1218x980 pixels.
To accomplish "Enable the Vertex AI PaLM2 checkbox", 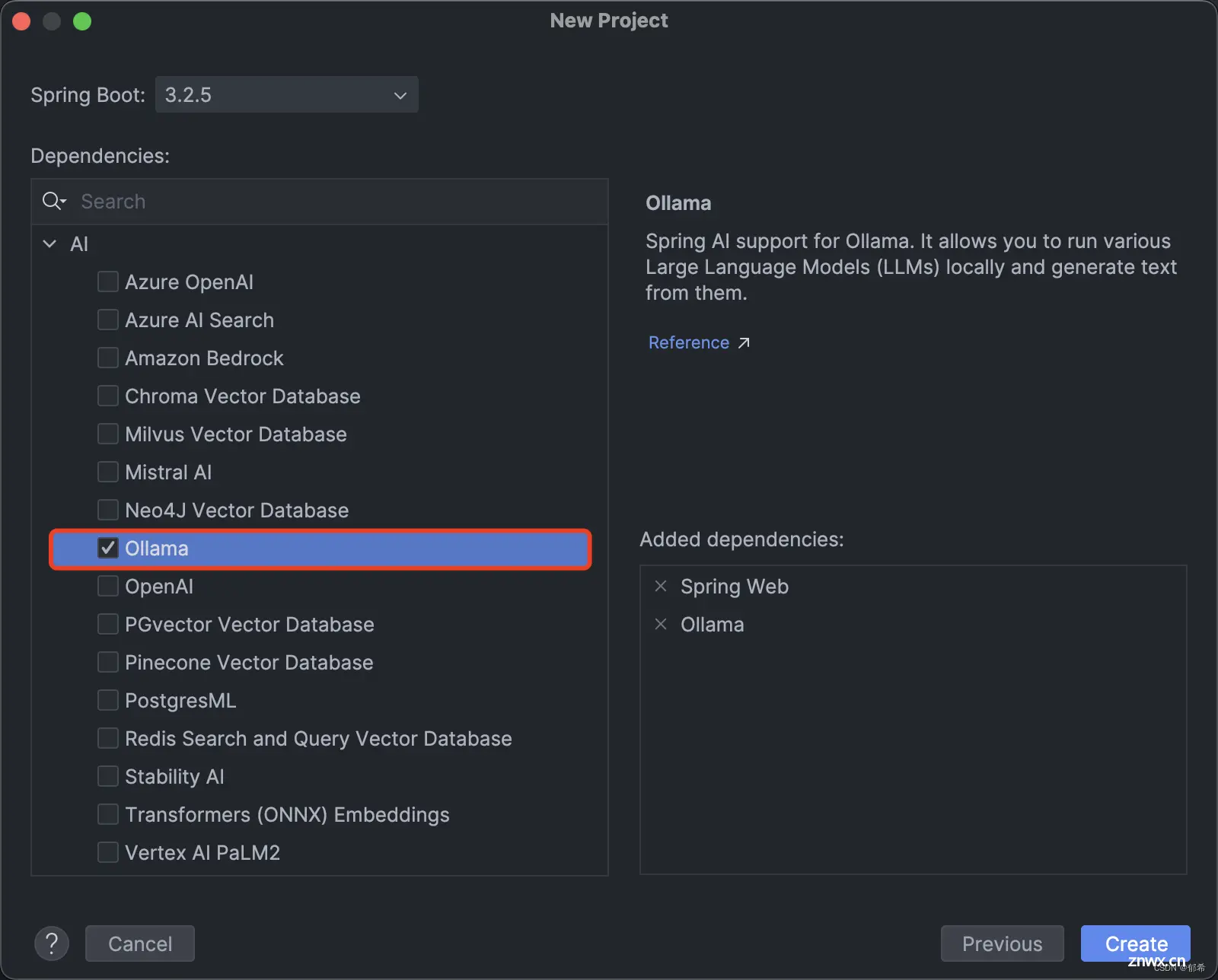I will (x=108, y=852).
